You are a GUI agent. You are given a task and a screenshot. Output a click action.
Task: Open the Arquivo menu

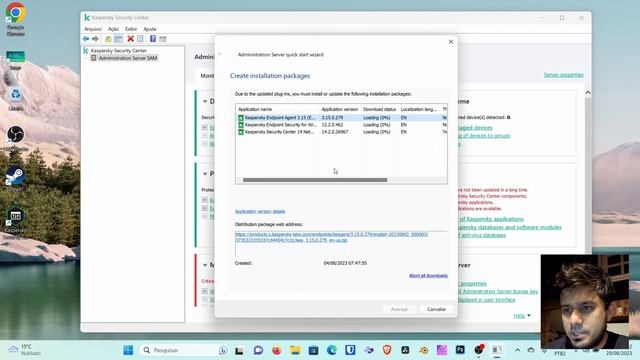93,29
